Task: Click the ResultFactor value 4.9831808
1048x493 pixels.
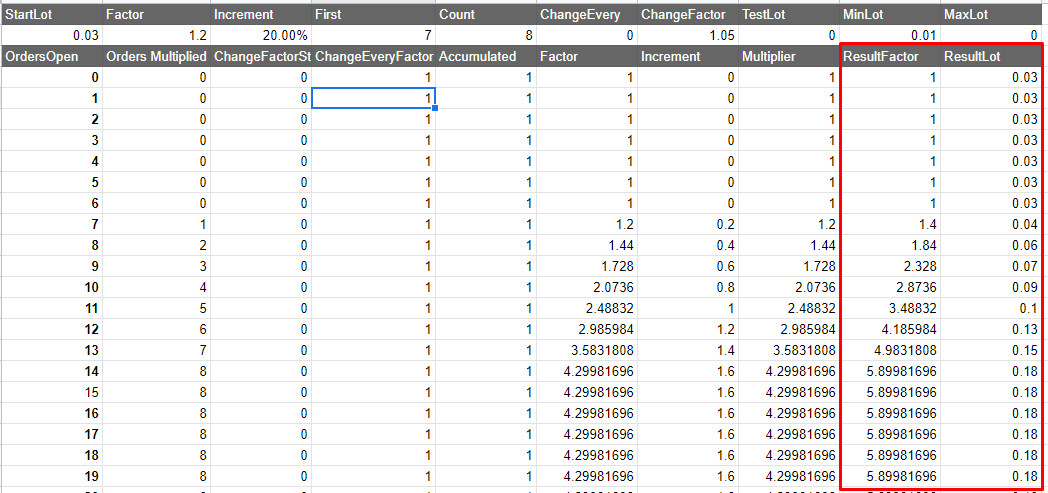Action: click(x=890, y=351)
